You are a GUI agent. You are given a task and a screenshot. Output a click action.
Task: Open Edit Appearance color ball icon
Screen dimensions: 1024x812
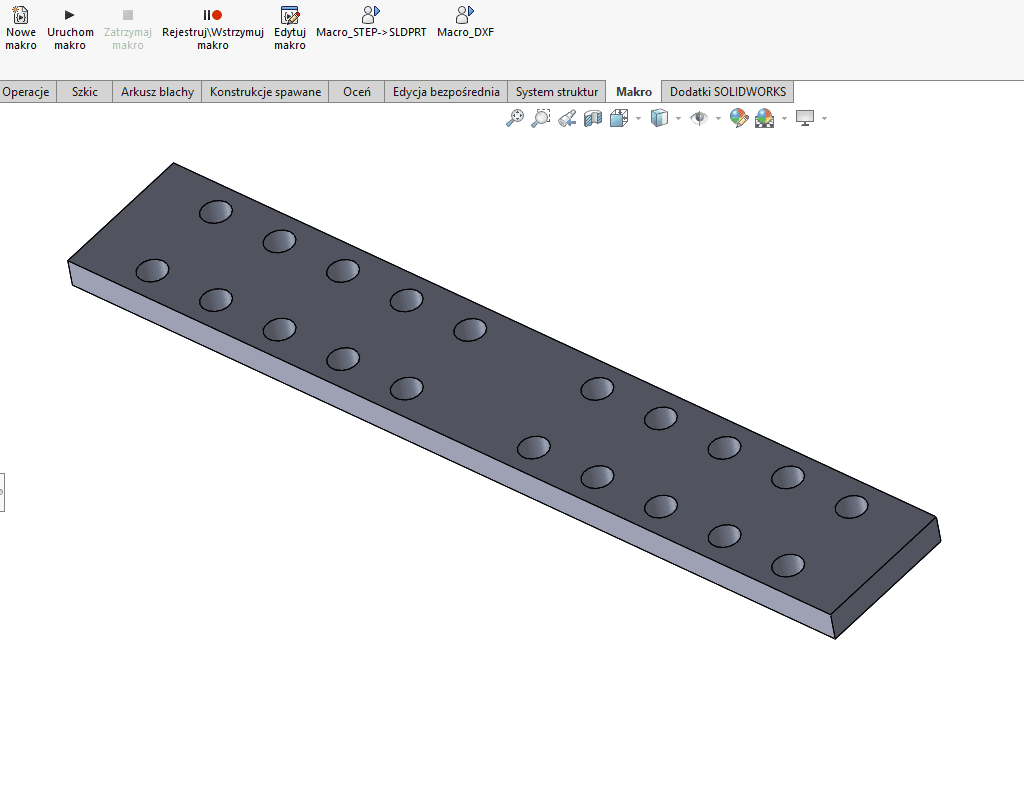click(x=739, y=118)
